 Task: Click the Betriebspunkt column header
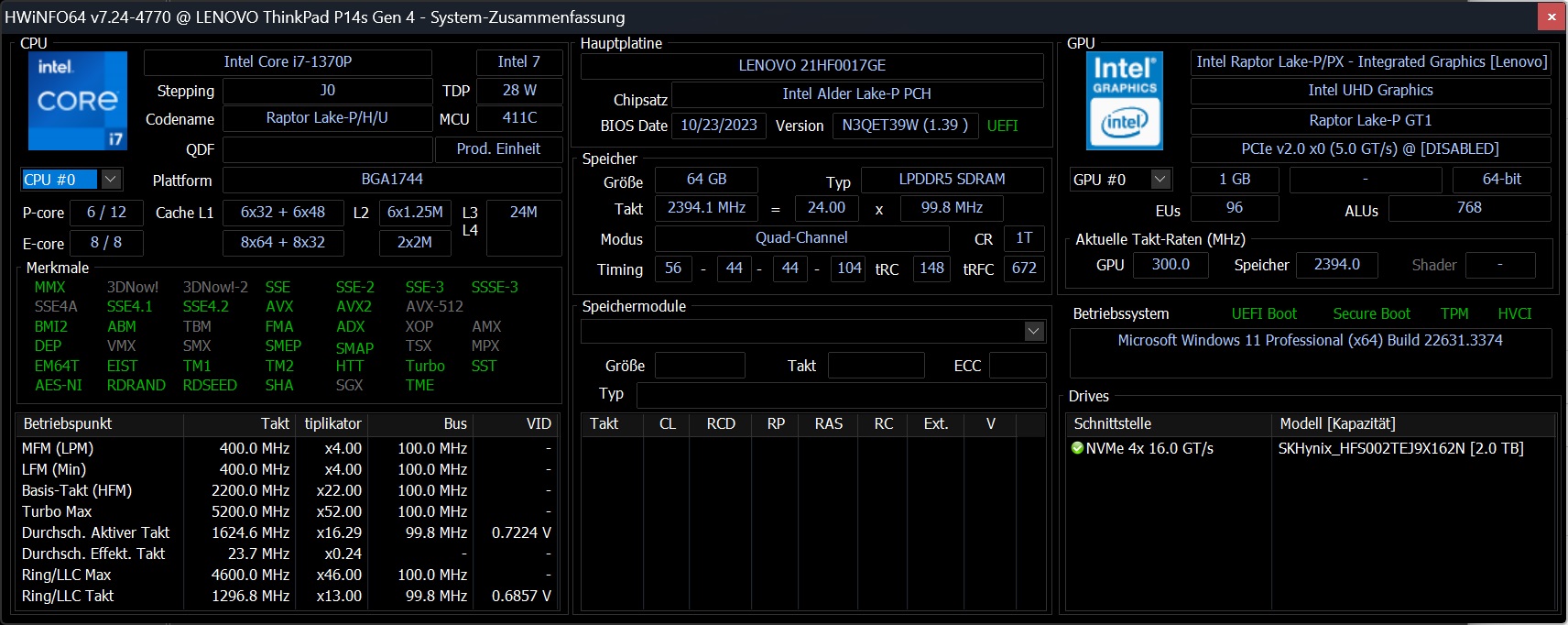[x=101, y=423]
